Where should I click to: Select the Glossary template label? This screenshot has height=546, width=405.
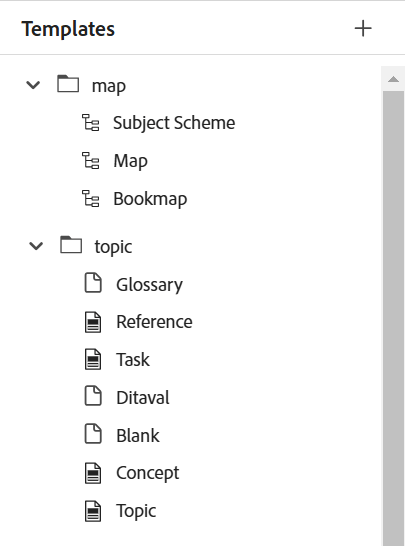coord(149,285)
